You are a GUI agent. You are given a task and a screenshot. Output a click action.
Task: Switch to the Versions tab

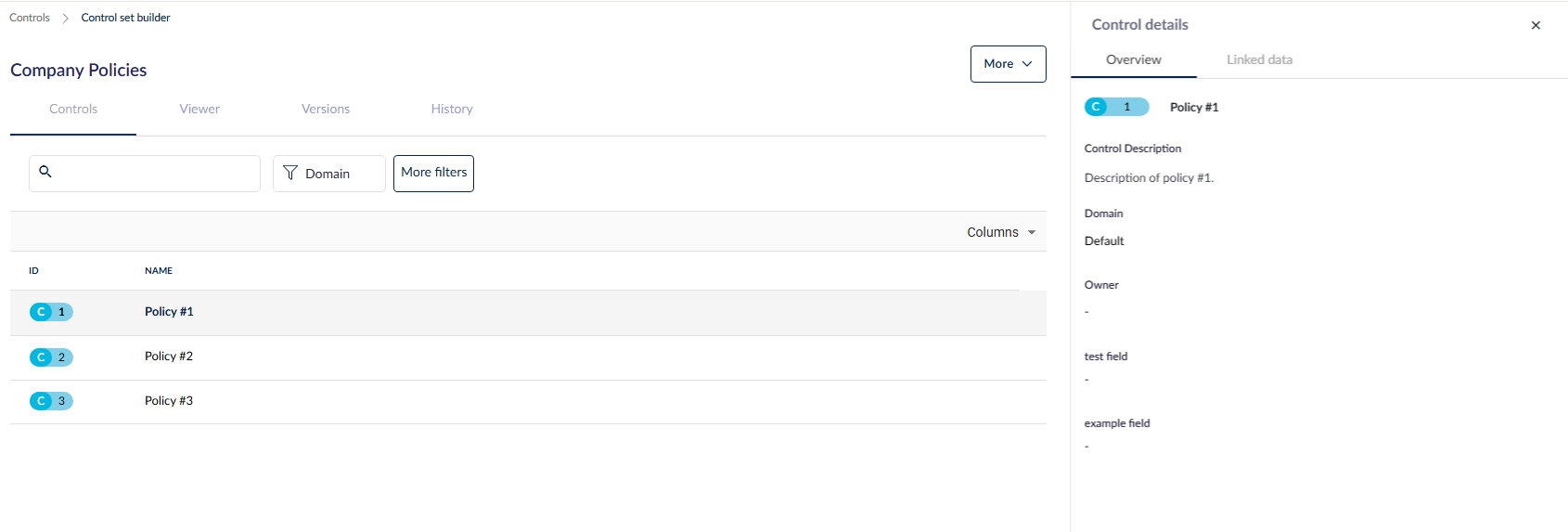pyautogui.click(x=326, y=109)
